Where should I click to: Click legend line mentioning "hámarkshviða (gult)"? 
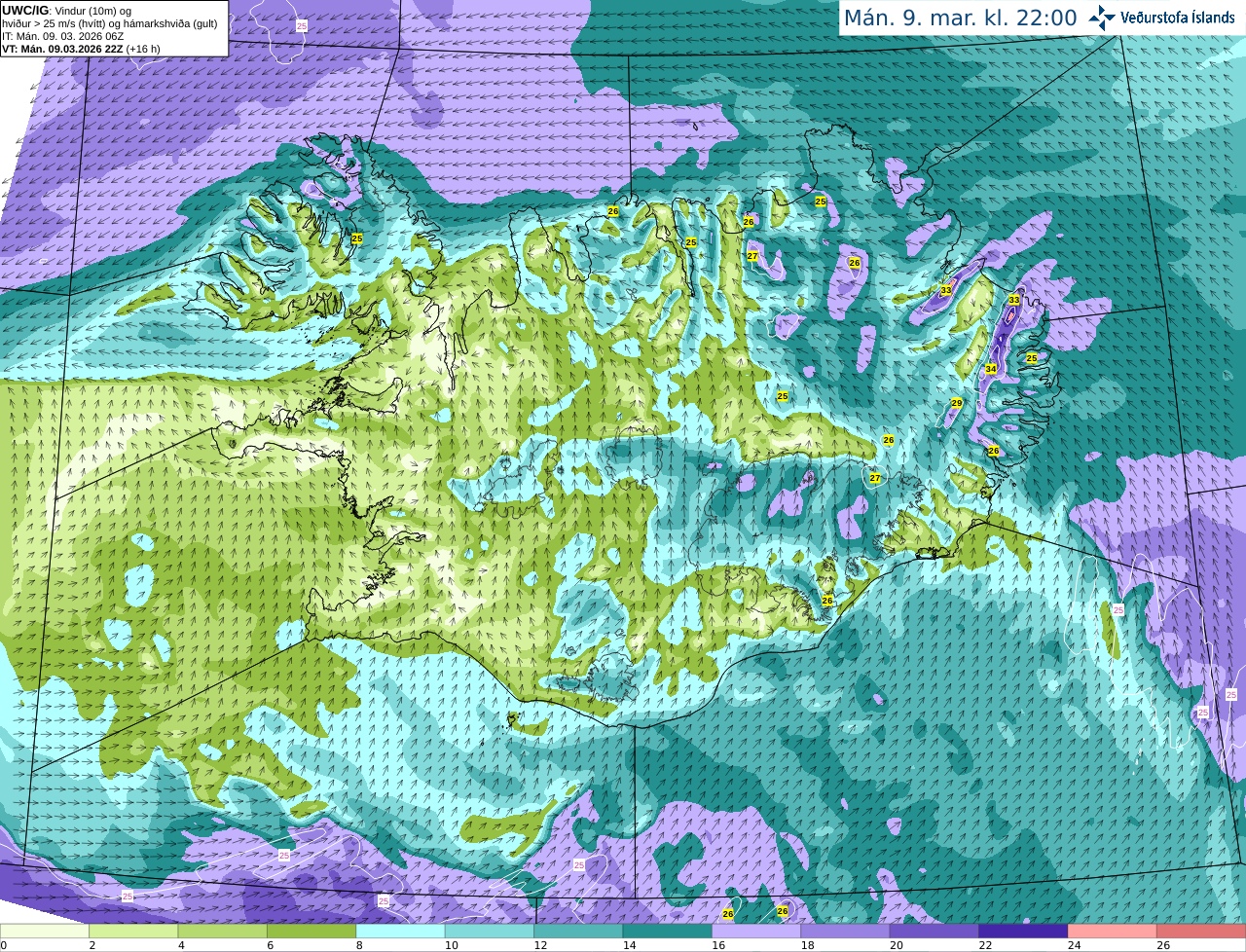(109, 24)
